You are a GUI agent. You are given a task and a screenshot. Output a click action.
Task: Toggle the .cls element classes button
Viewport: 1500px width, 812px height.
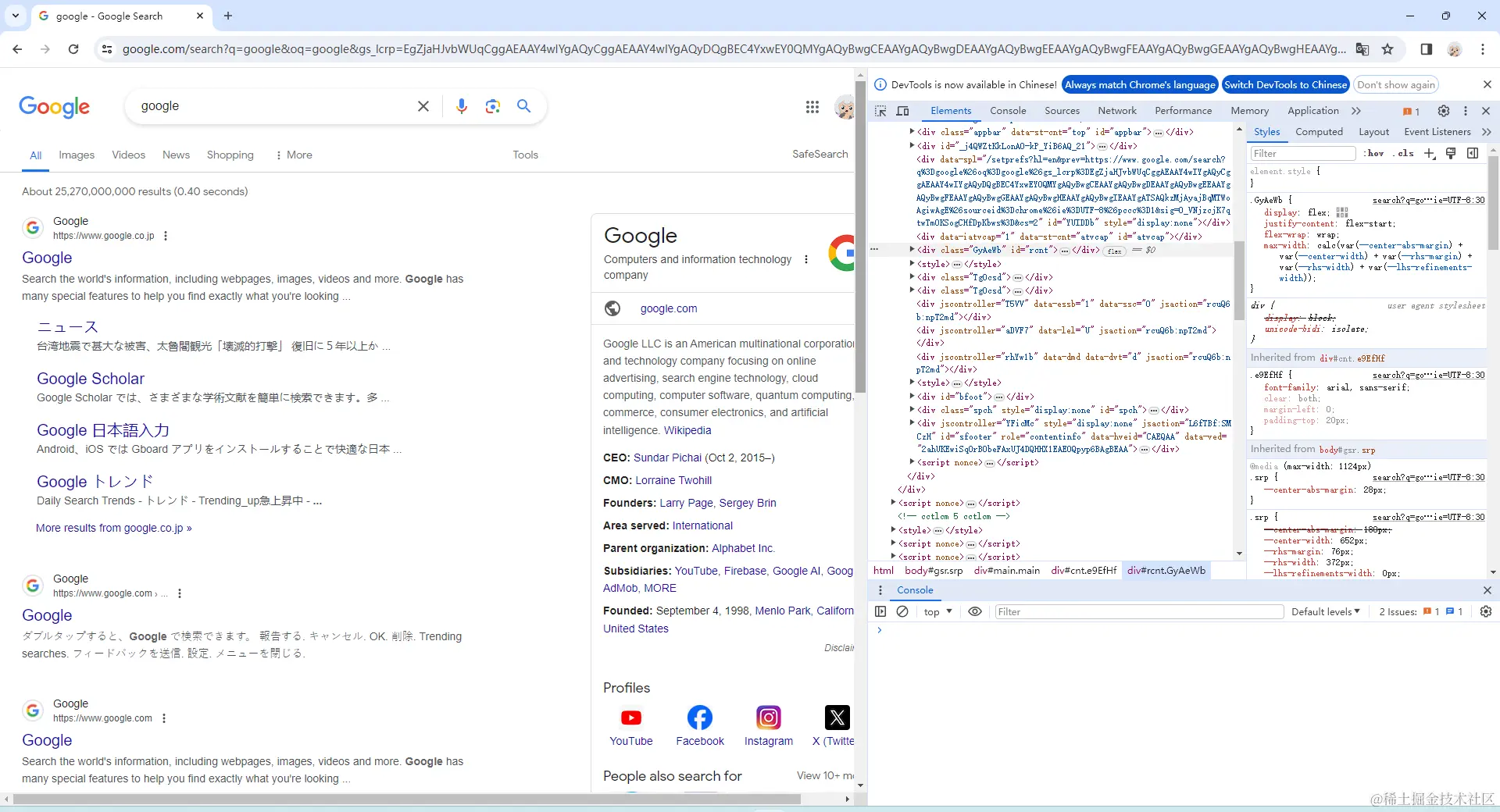(1404, 153)
